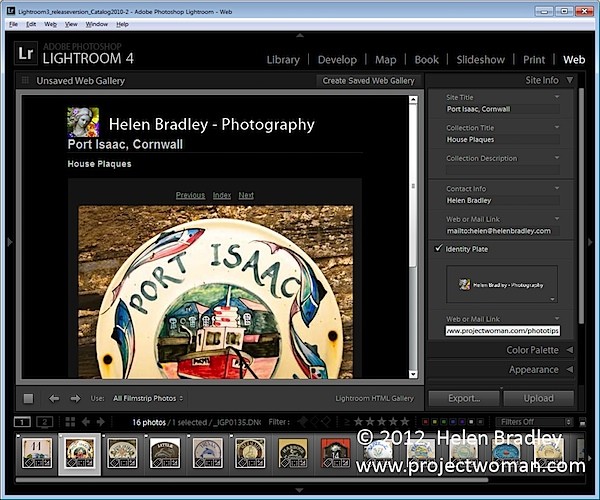Click the filmstrip go back arrow
Screen dimensions: 600x500
[86, 422]
